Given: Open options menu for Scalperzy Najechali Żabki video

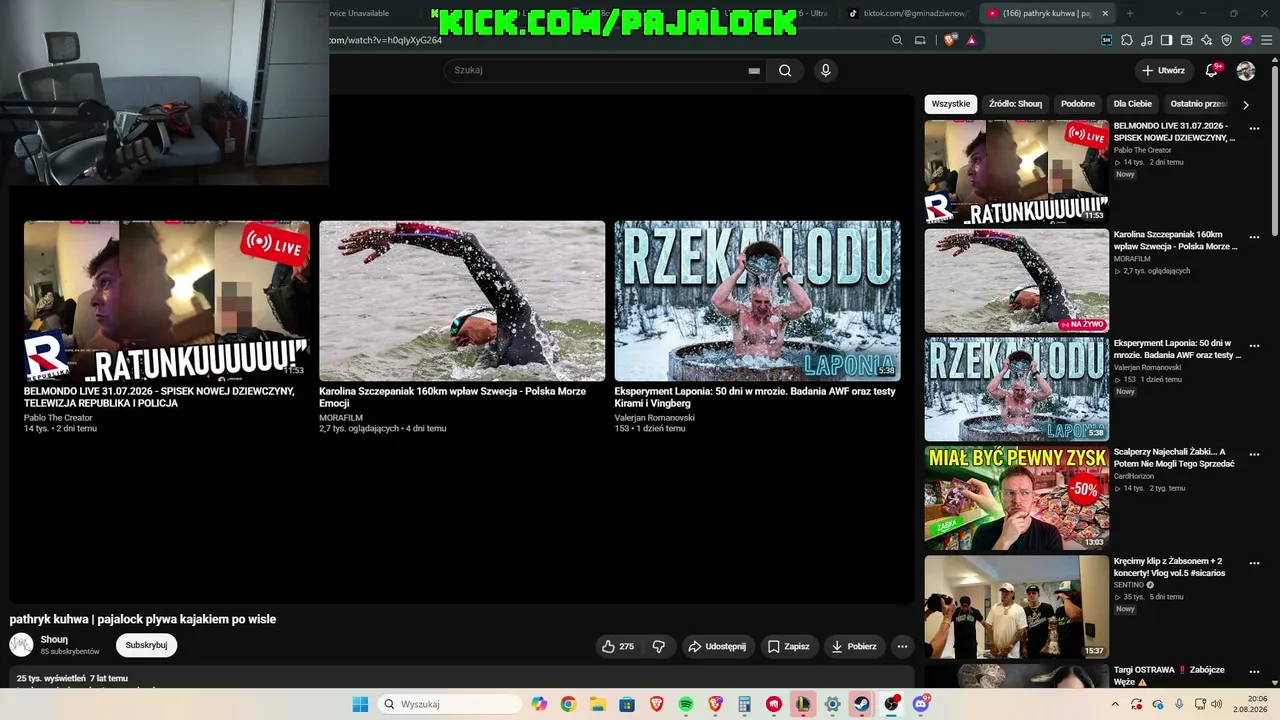Looking at the screenshot, I should (x=1254, y=455).
